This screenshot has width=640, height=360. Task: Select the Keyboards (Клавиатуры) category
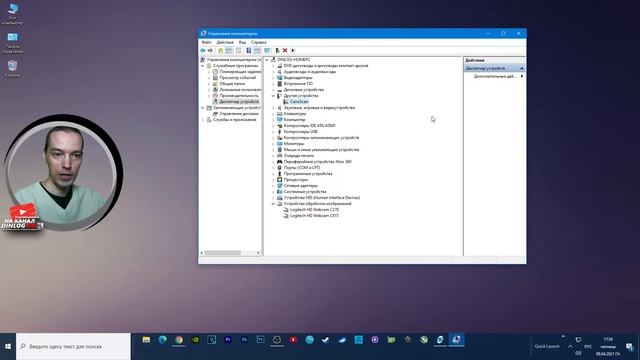coord(295,113)
